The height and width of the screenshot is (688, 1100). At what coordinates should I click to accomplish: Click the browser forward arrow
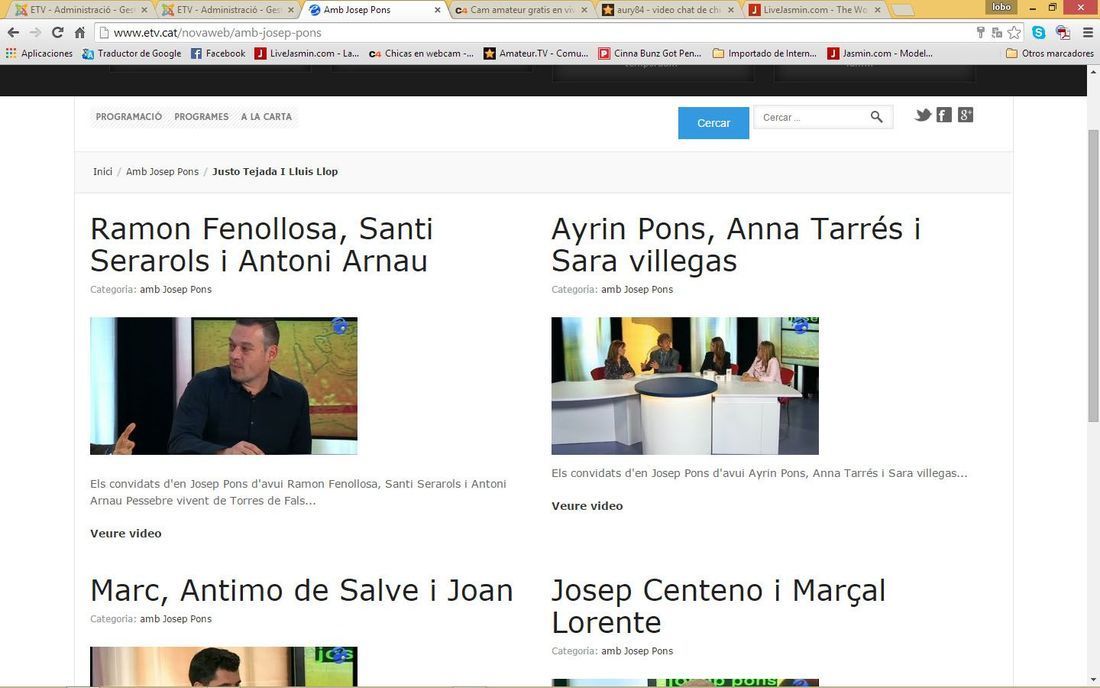(x=35, y=32)
